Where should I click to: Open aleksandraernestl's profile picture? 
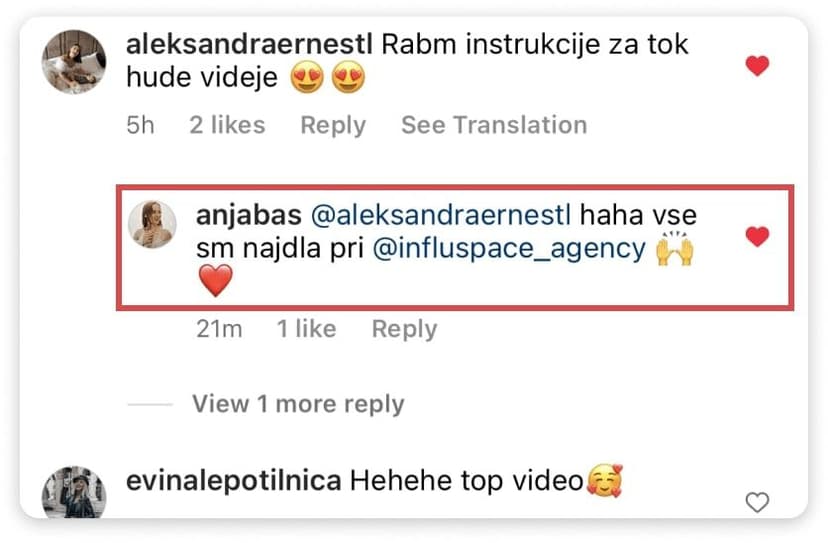coord(74,62)
